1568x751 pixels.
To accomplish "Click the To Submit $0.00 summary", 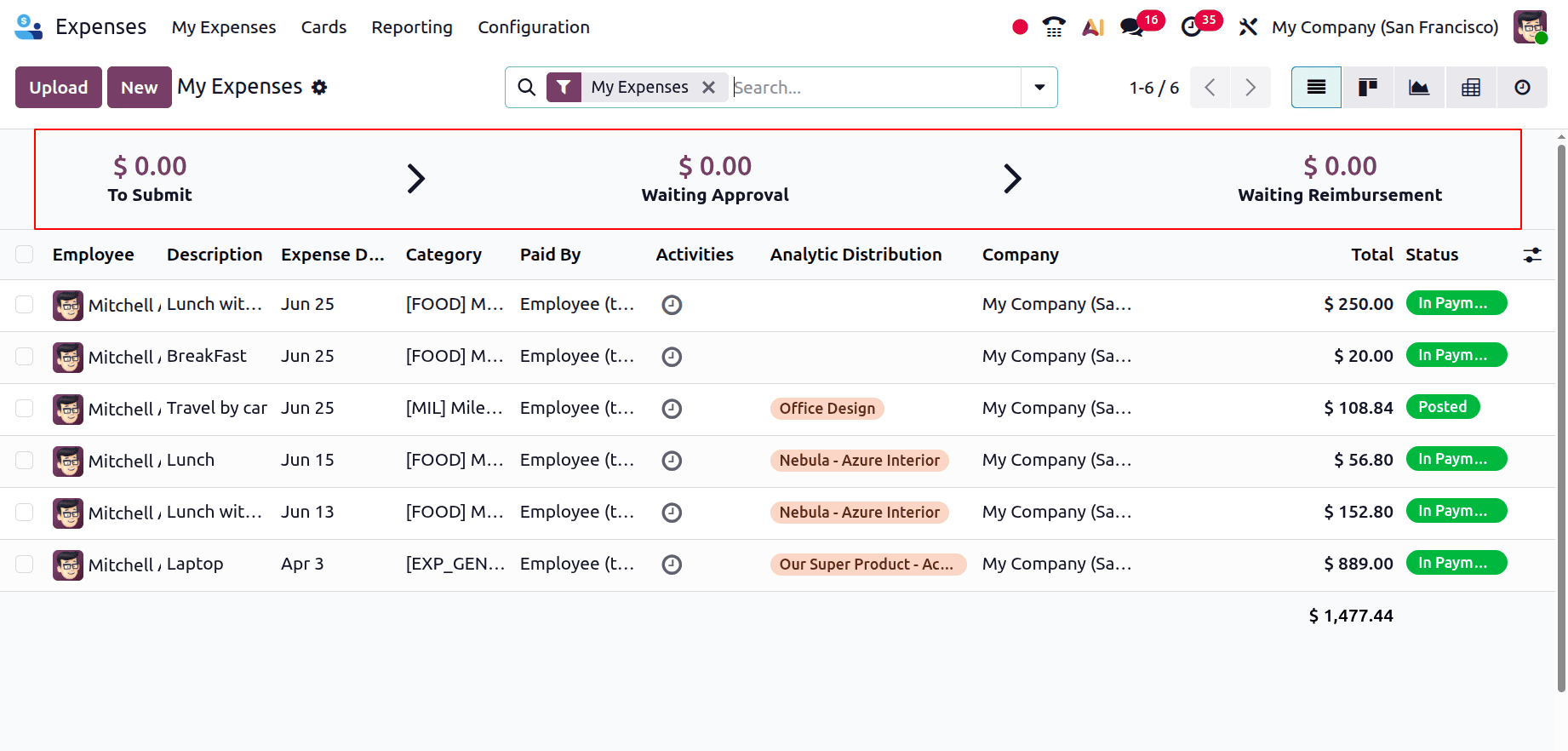I will [150, 179].
